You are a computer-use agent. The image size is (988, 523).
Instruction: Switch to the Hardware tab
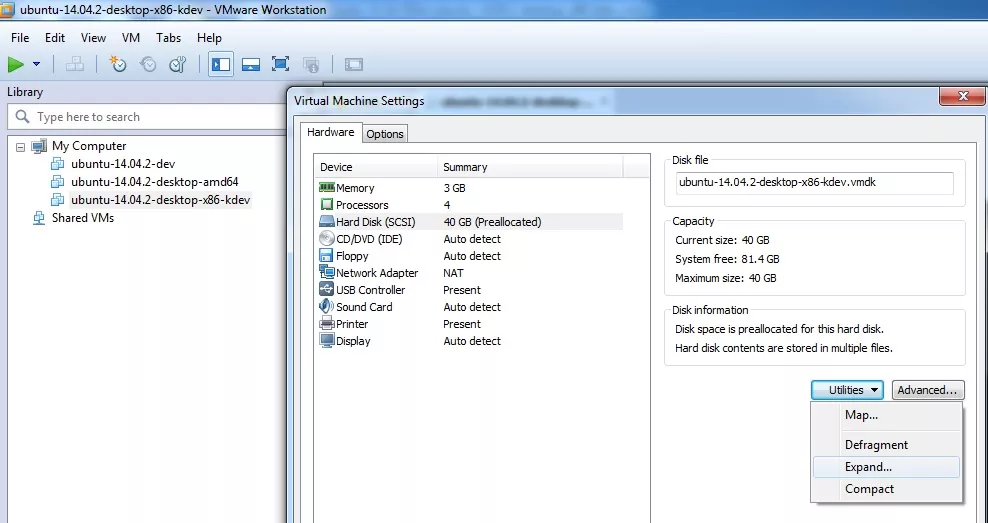[331, 132]
